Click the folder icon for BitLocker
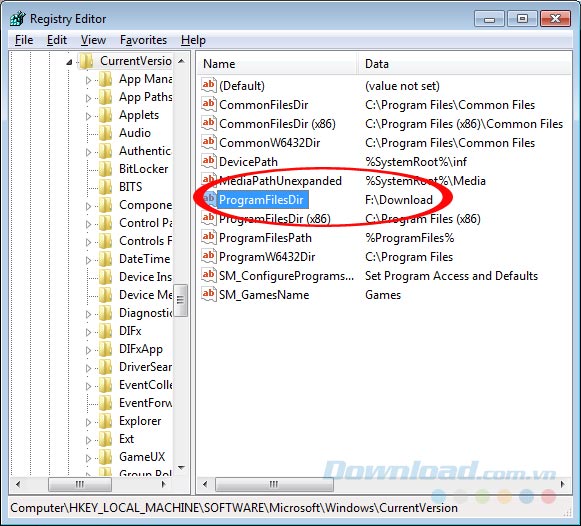Image resolution: width=581 pixels, height=526 pixels. tap(106, 169)
